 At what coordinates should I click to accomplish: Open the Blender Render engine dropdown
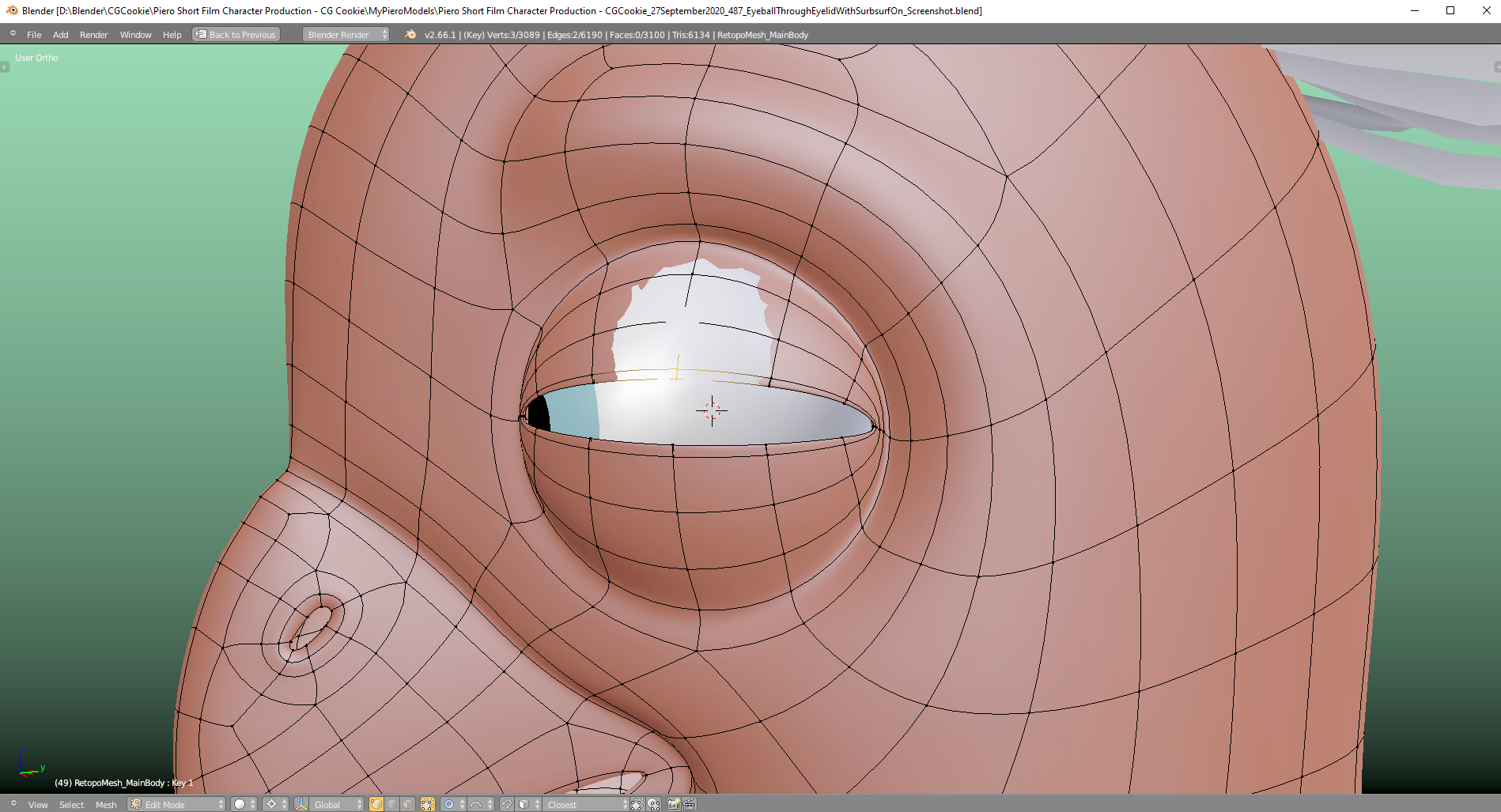click(x=346, y=35)
